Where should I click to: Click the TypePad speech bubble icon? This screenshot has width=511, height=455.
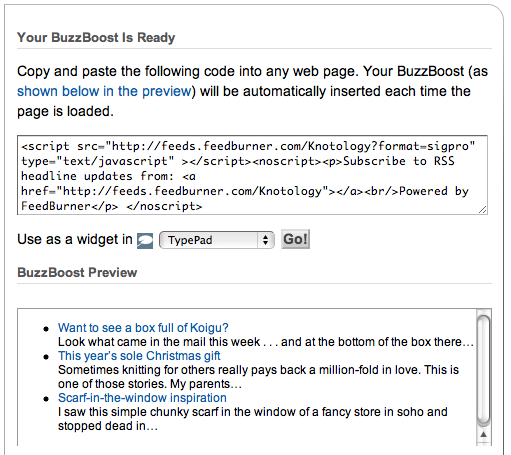tap(145, 241)
